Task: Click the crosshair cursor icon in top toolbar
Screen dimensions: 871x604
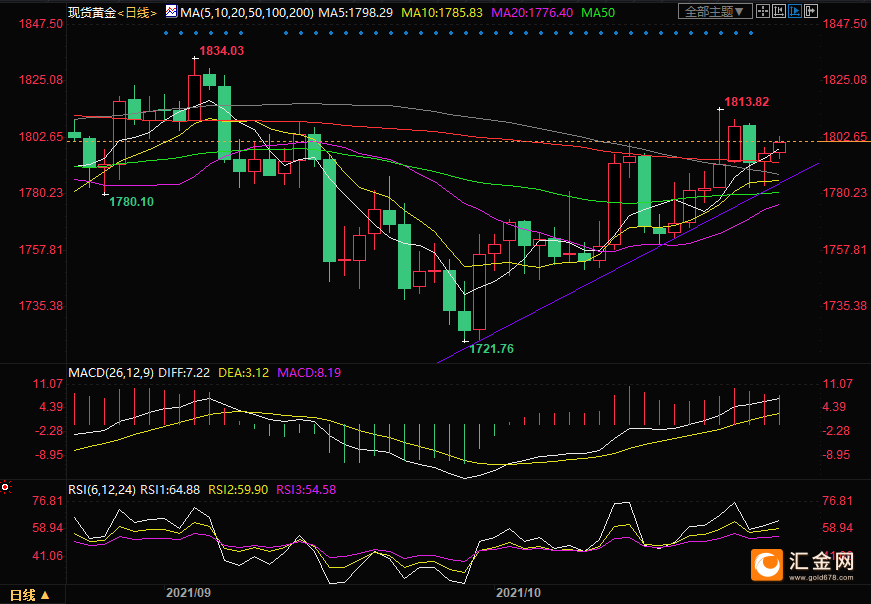Action: point(763,11)
